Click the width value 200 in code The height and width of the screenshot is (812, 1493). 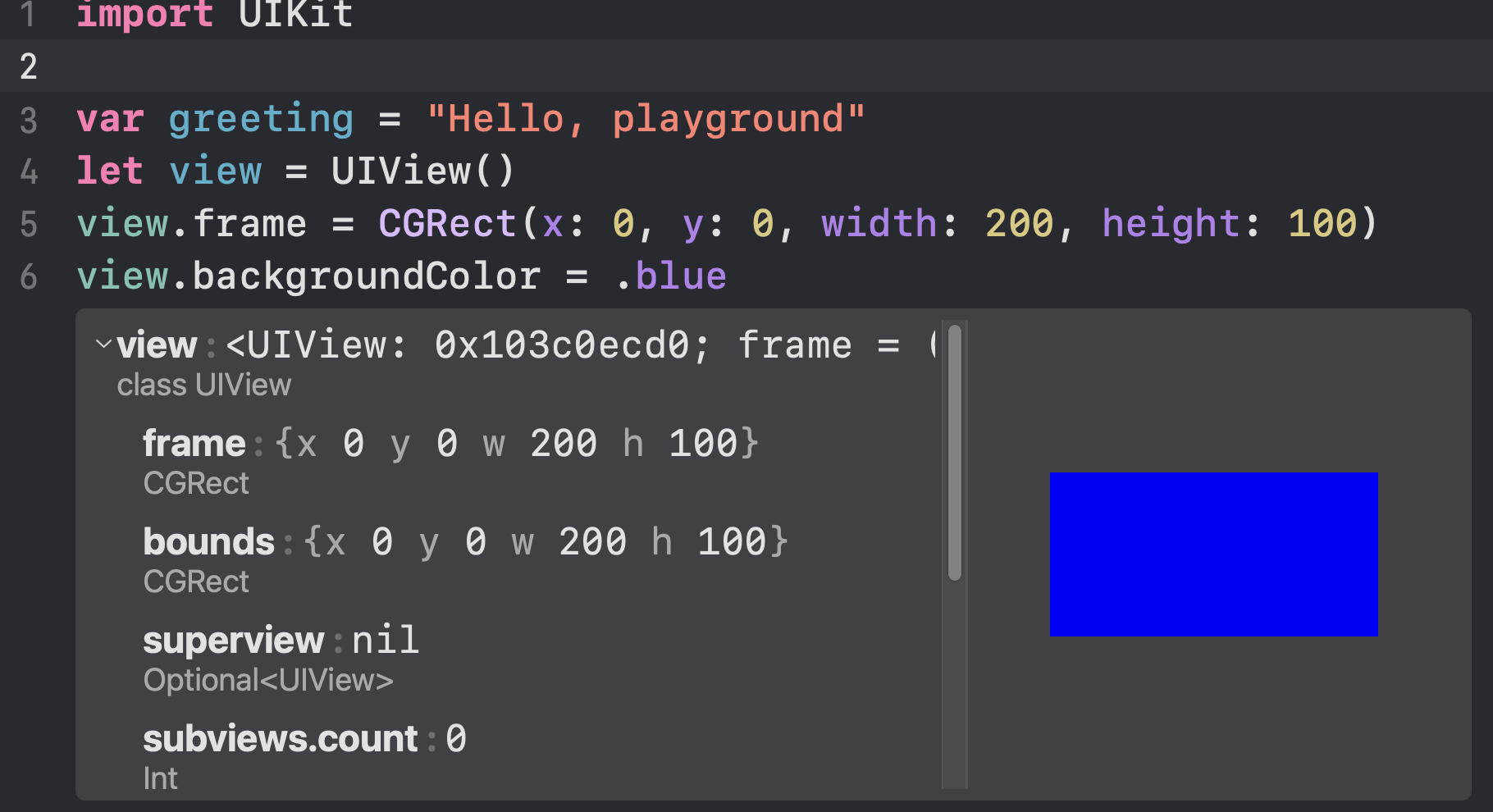point(1019,224)
